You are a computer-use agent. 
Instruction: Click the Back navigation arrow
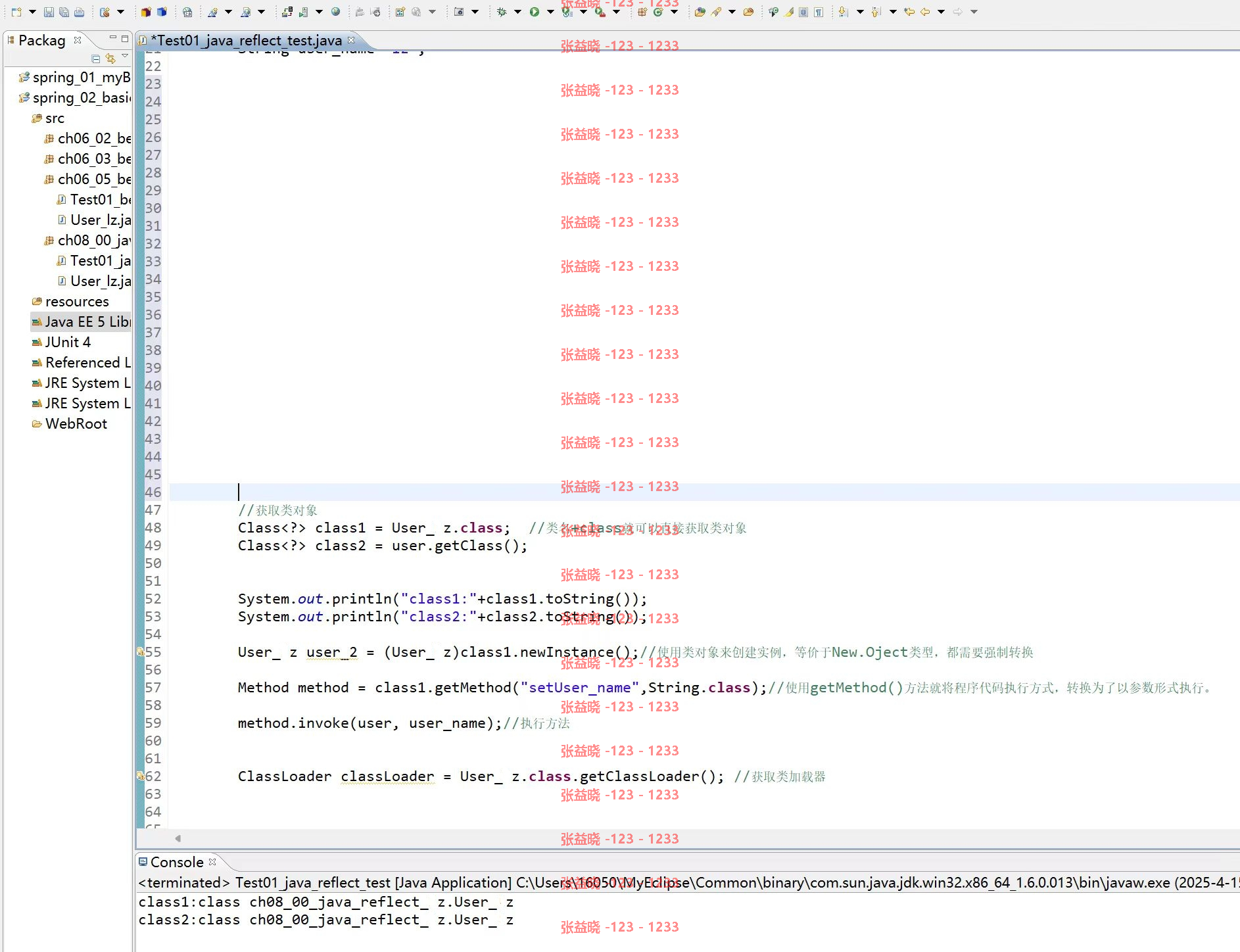click(925, 12)
